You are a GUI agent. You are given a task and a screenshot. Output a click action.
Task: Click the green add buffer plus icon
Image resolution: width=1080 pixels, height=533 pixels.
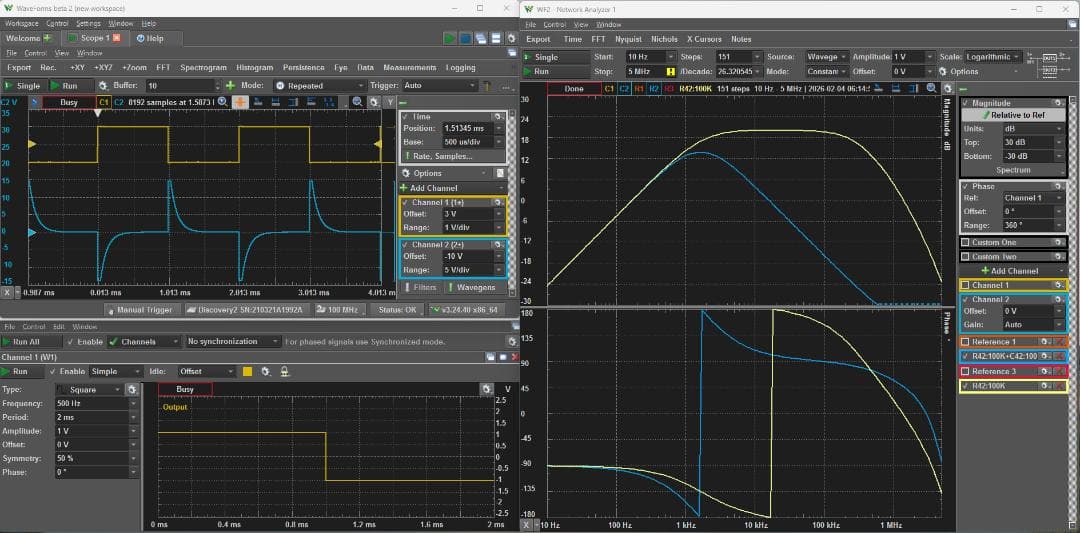click(230, 86)
